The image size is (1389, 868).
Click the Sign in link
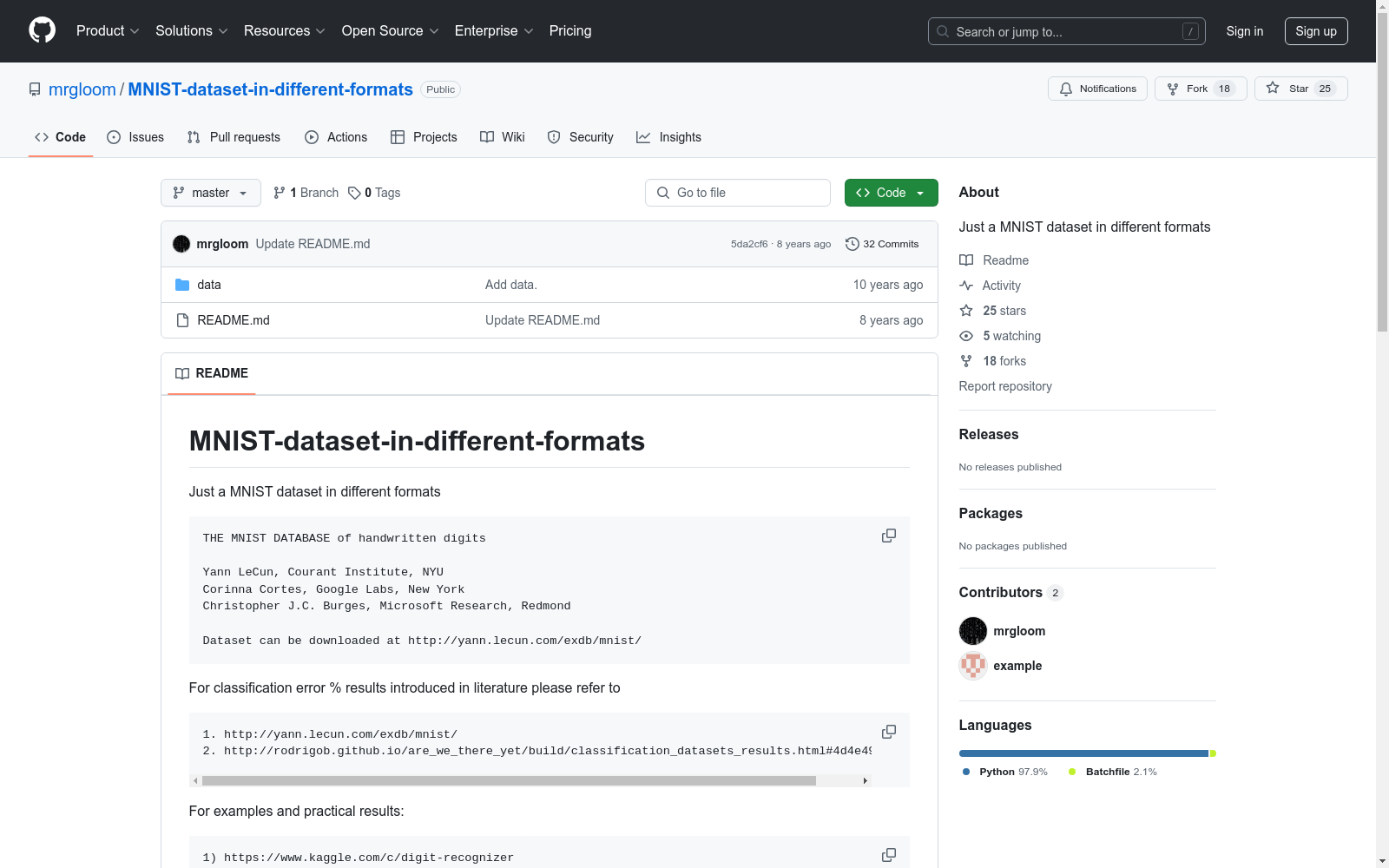coord(1245,31)
